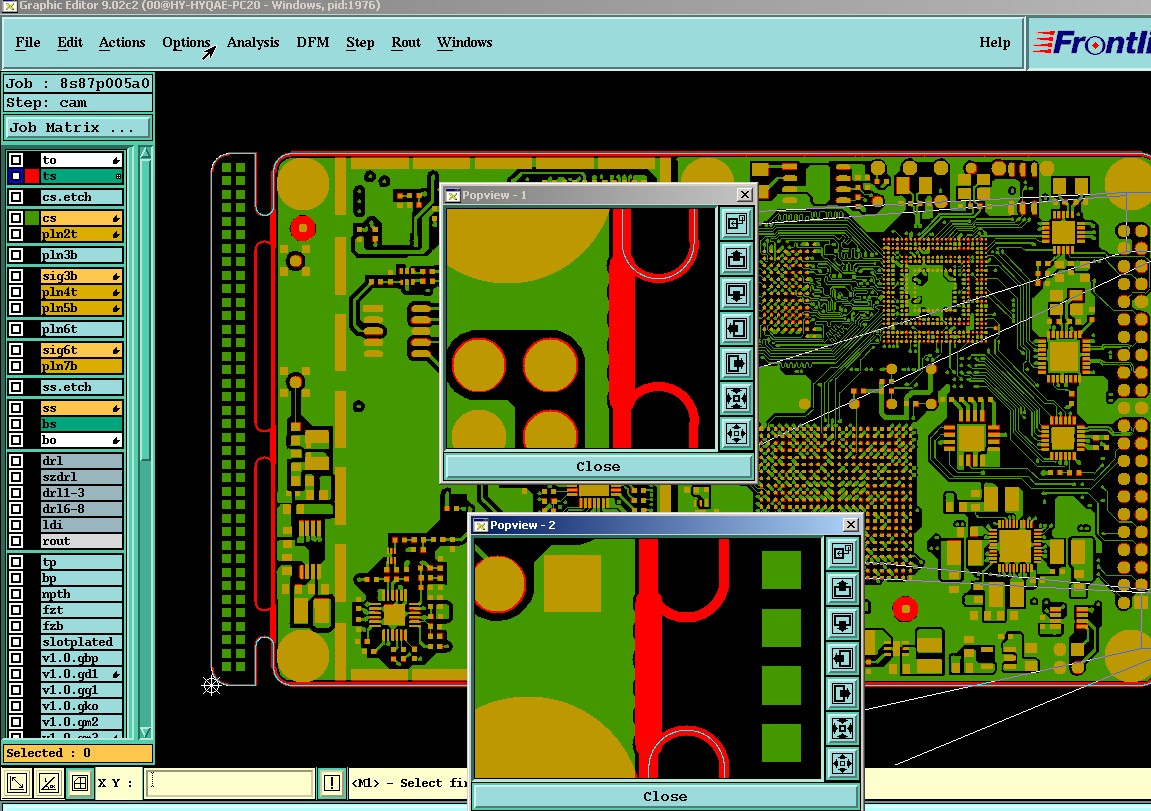
Task: Pan right in Popview - 2
Action: click(842, 694)
